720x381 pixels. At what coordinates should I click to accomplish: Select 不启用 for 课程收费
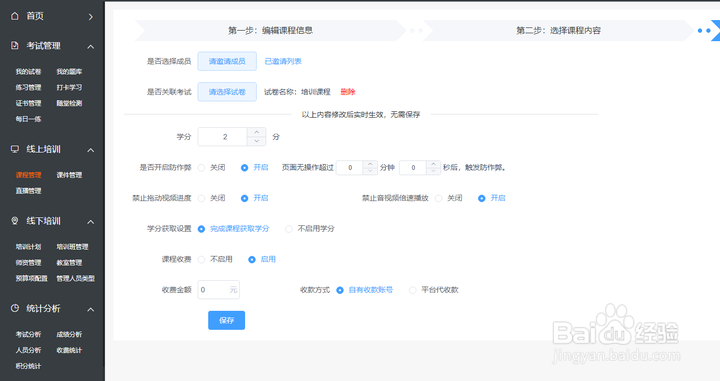click(215, 259)
